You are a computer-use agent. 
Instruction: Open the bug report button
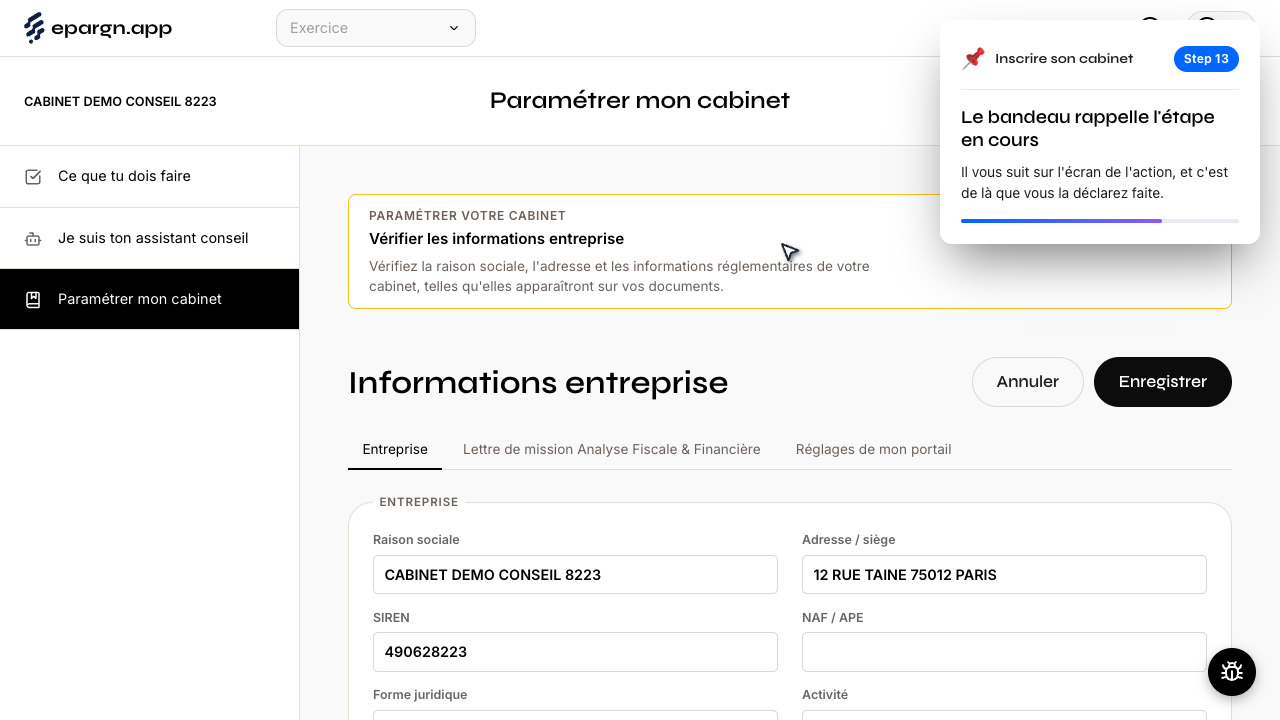(x=1232, y=672)
